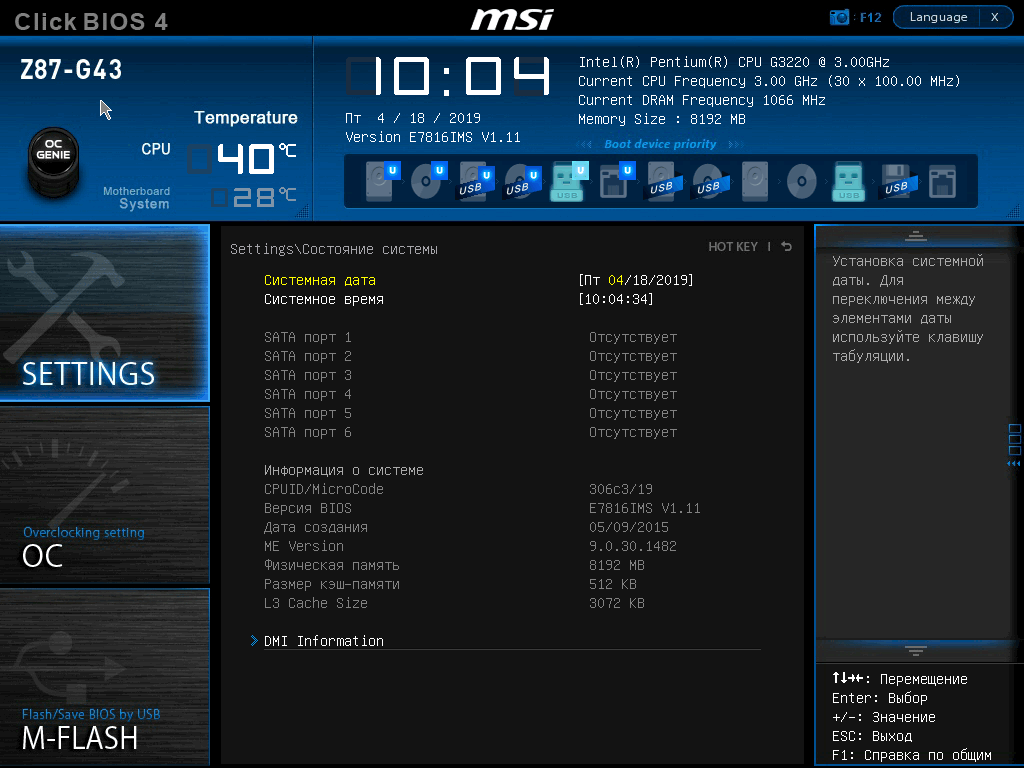
Task: Open the HOT KEY list
Action: pos(733,247)
